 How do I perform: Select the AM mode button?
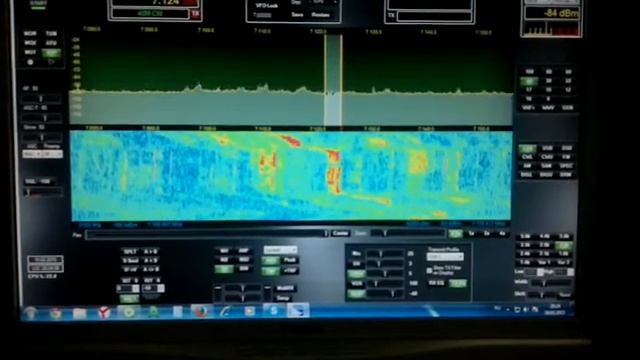(527, 166)
